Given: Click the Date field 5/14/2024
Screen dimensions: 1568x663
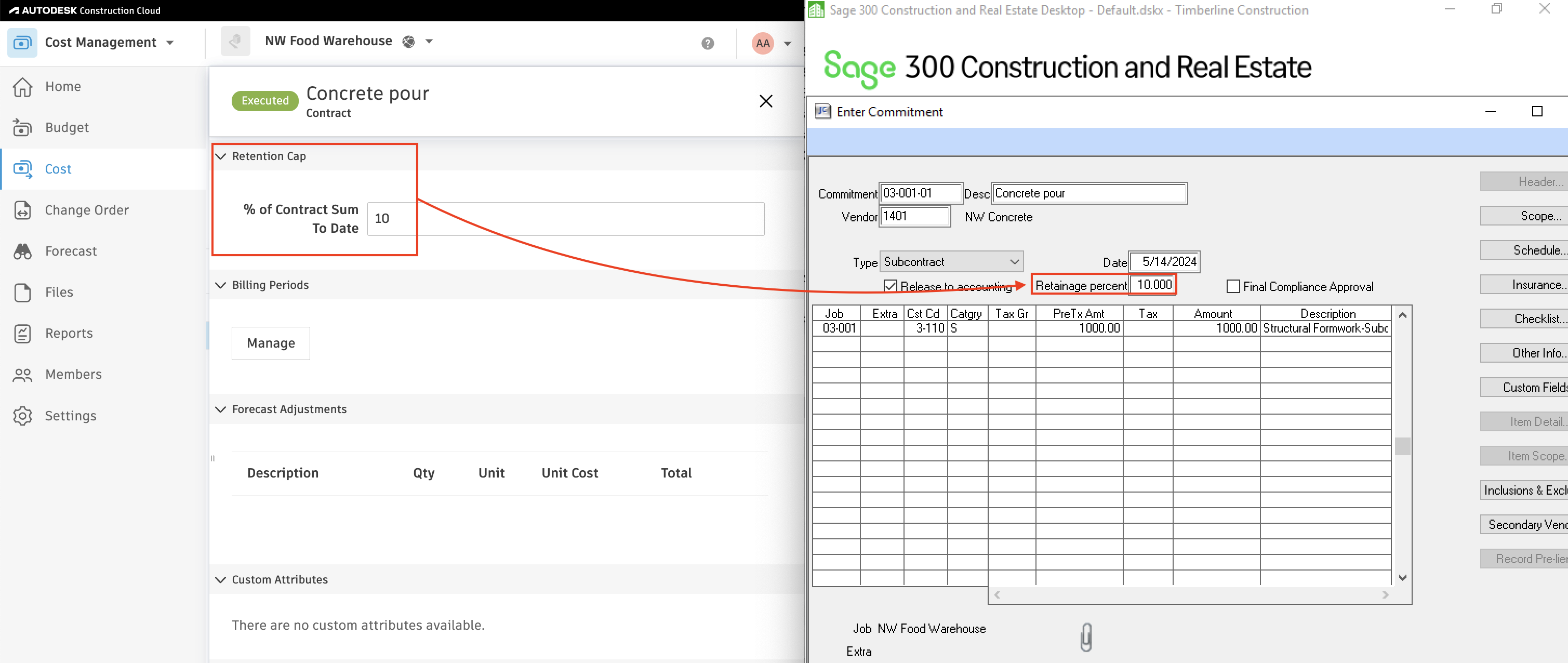Looking at the screenshot, I should tap(1164, 262).
